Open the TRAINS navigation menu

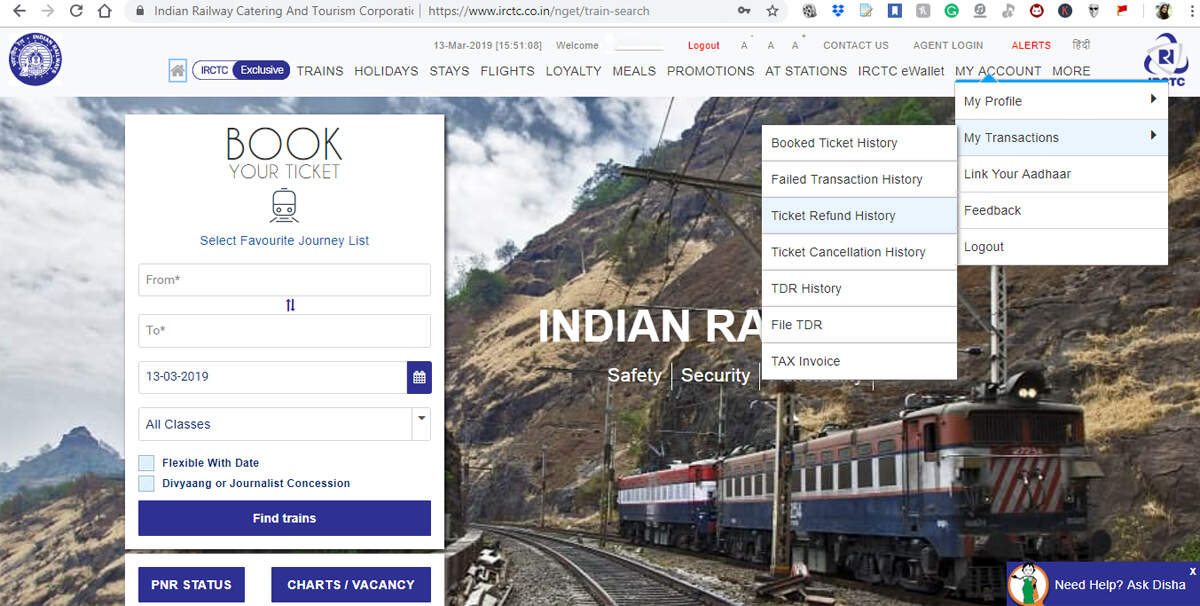point(320,71)
